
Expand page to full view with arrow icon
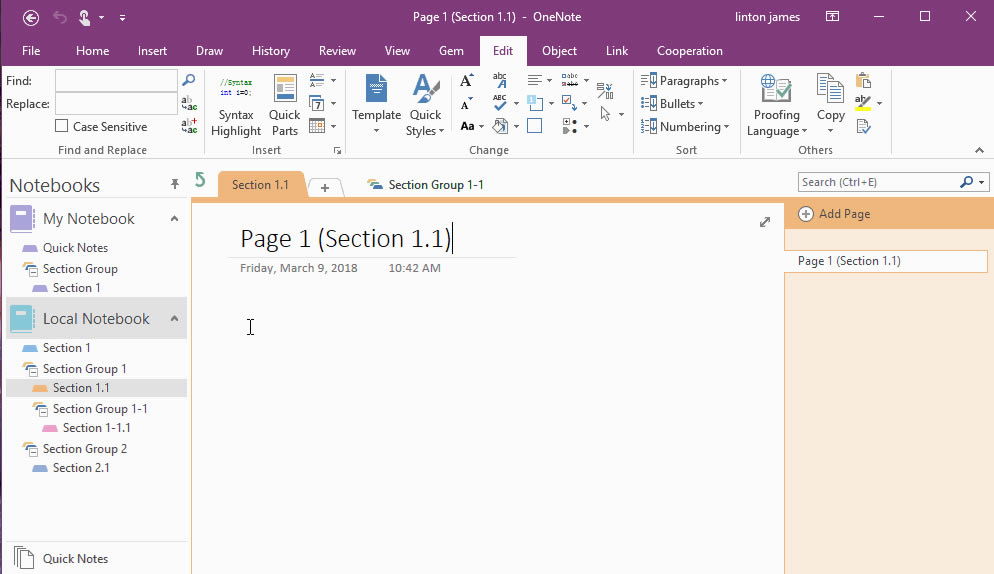[x=765, y=222]
